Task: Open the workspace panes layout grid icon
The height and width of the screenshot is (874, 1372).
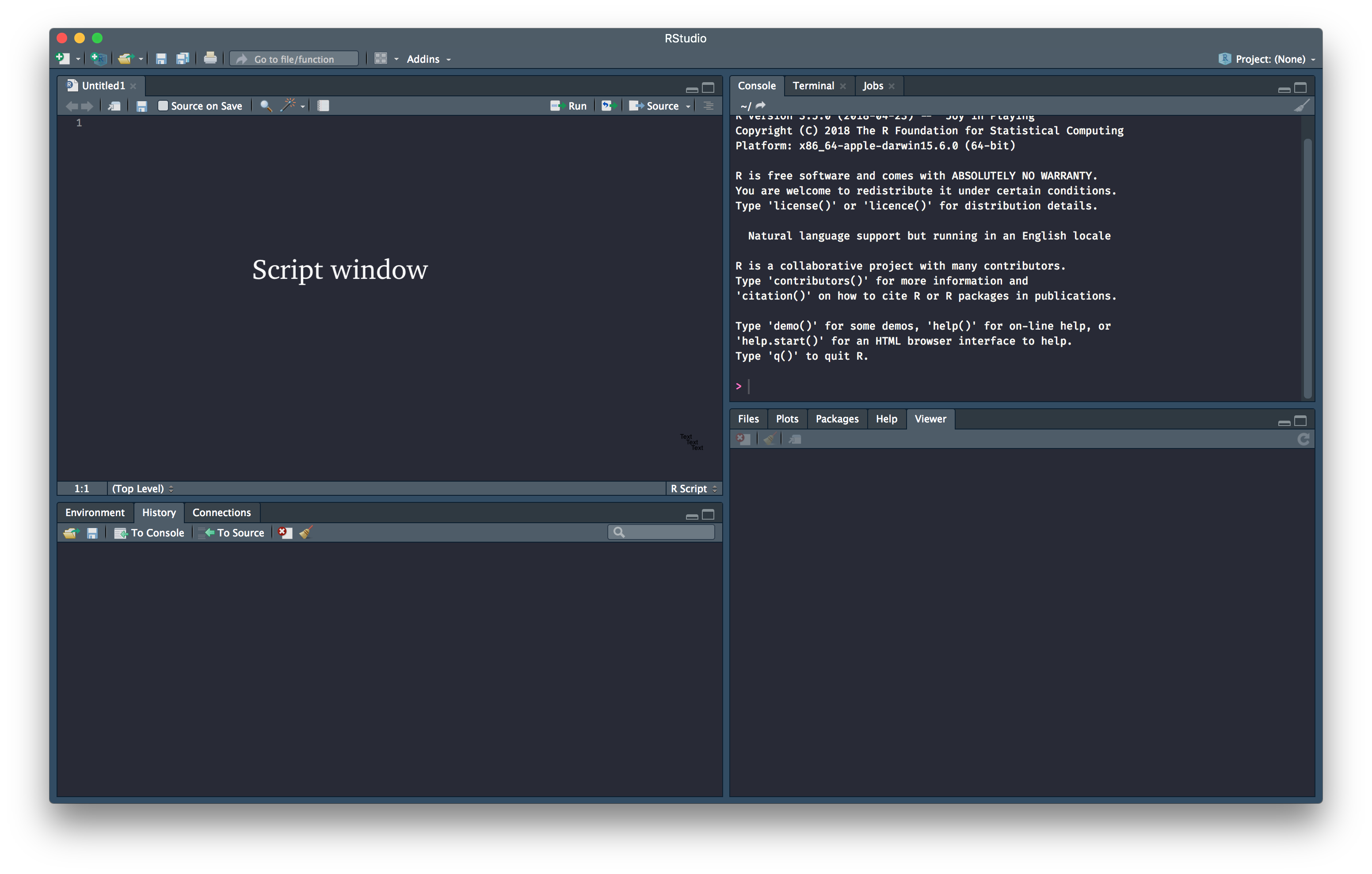Action: pos(381,59)
